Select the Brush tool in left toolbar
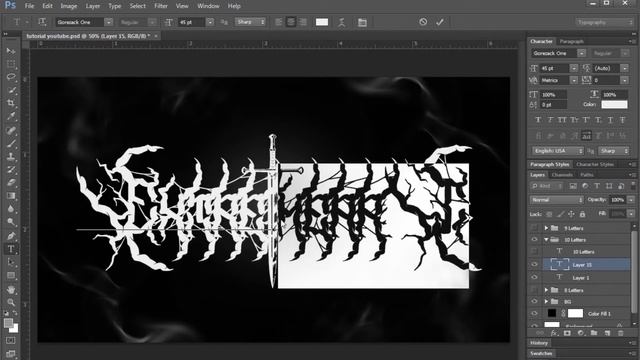This screenshot has width=640, height=360. click(x=11, y=144)
